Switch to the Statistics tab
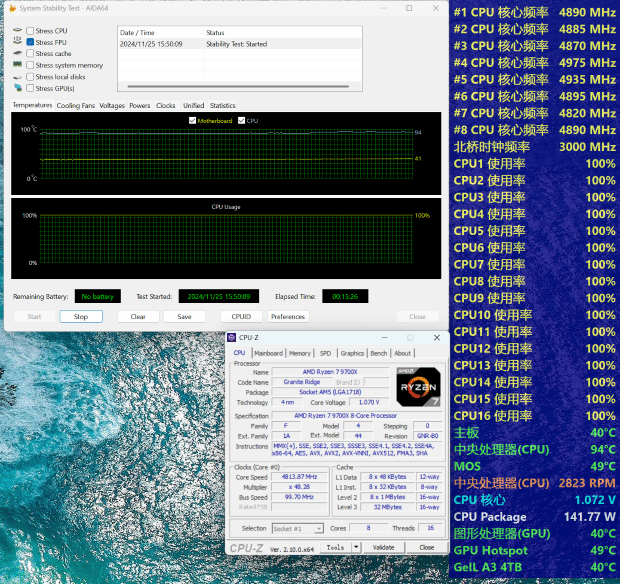 click(x=223, y=106)
